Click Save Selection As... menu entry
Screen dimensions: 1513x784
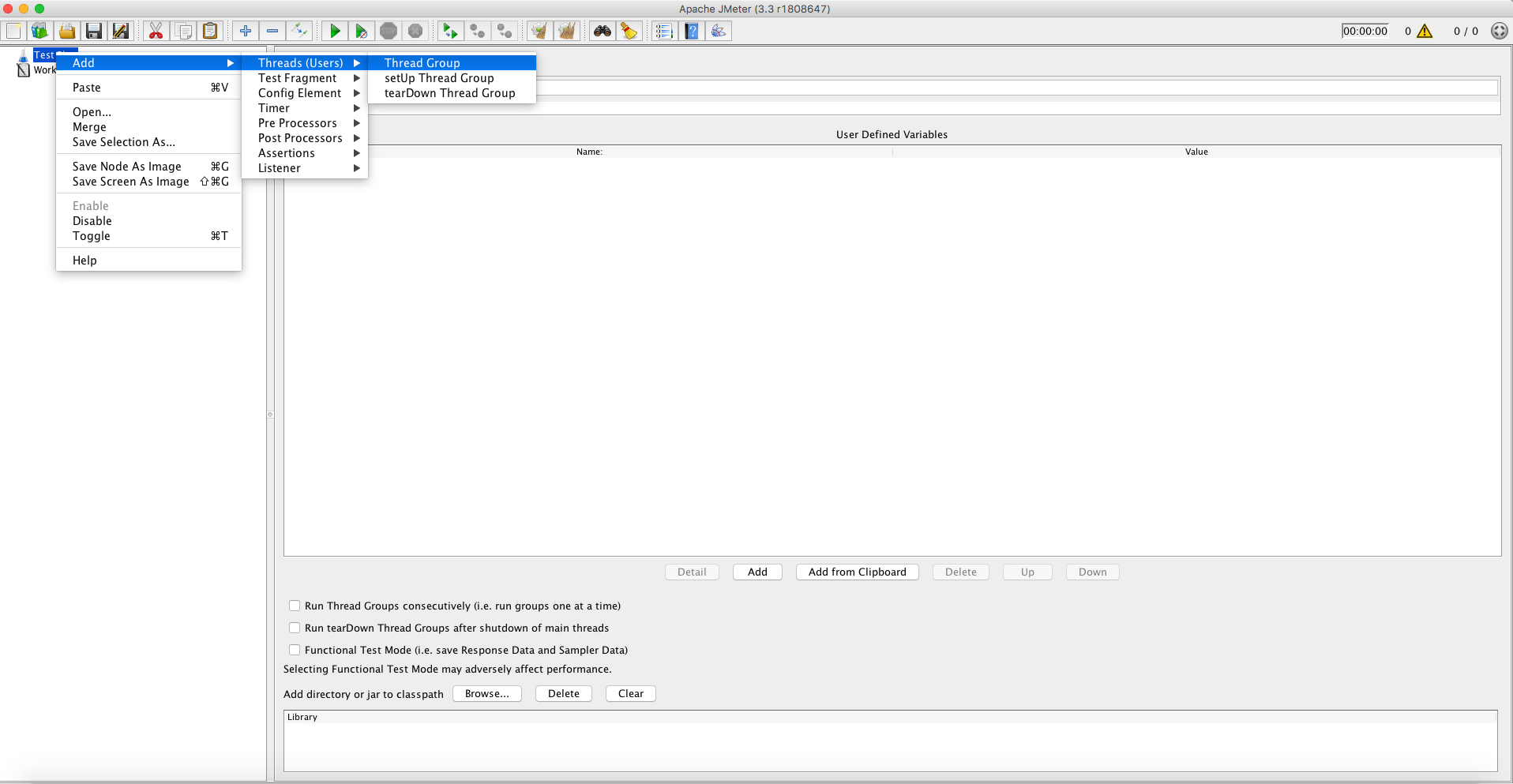pos(148,142)
